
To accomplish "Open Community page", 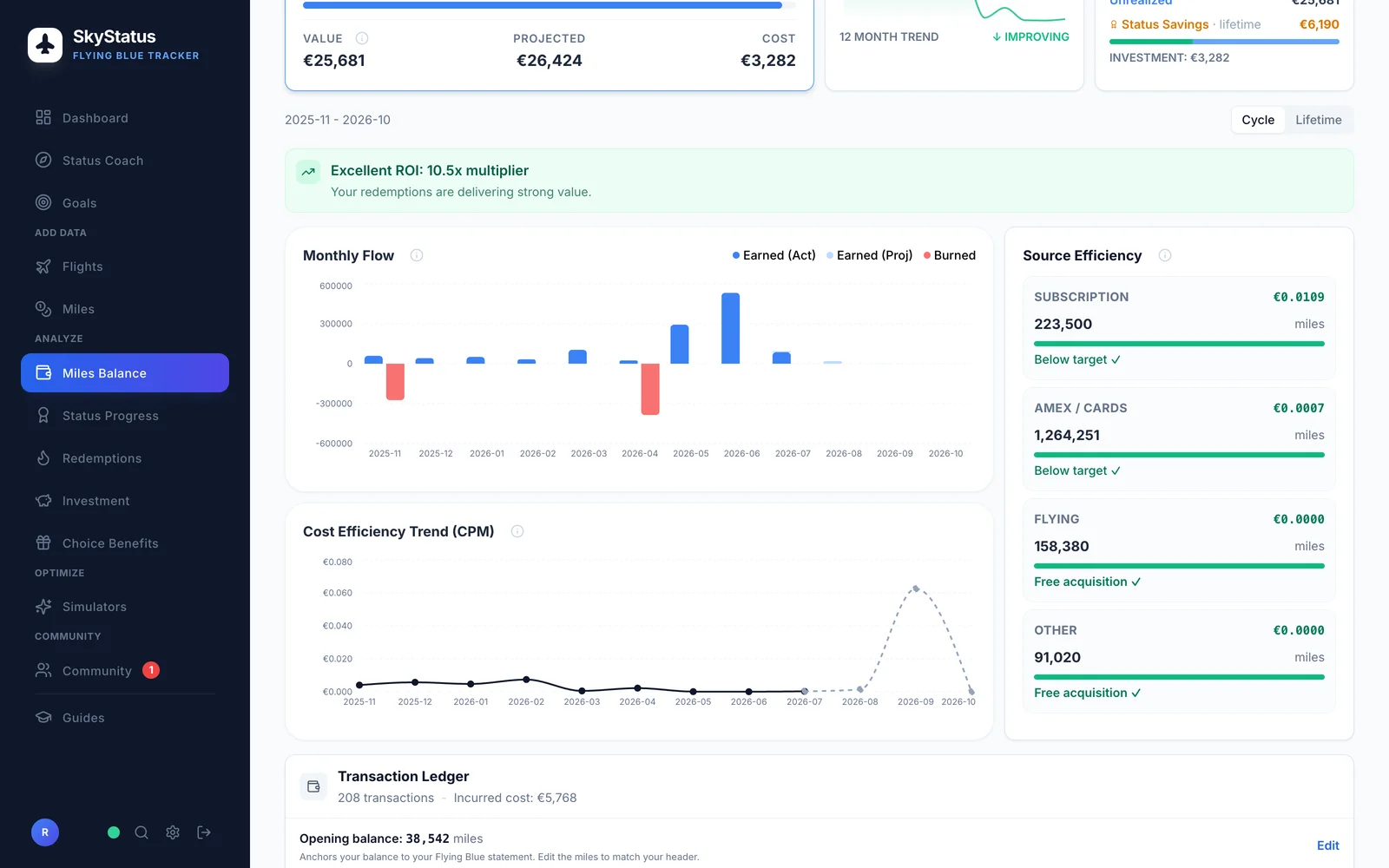I will pyautogui.click(x=125, y=670).
